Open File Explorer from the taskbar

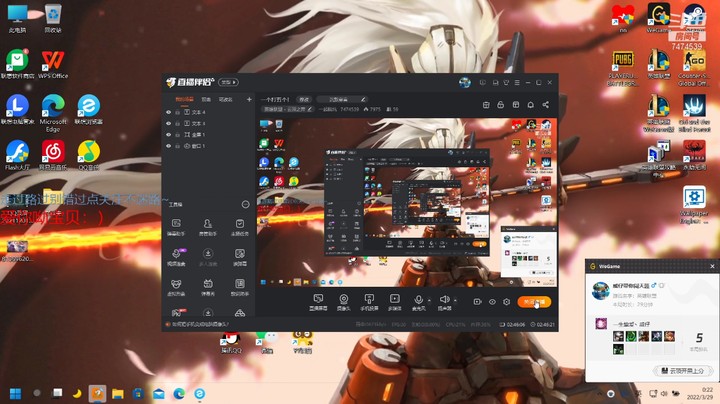(x=118, y=393)
